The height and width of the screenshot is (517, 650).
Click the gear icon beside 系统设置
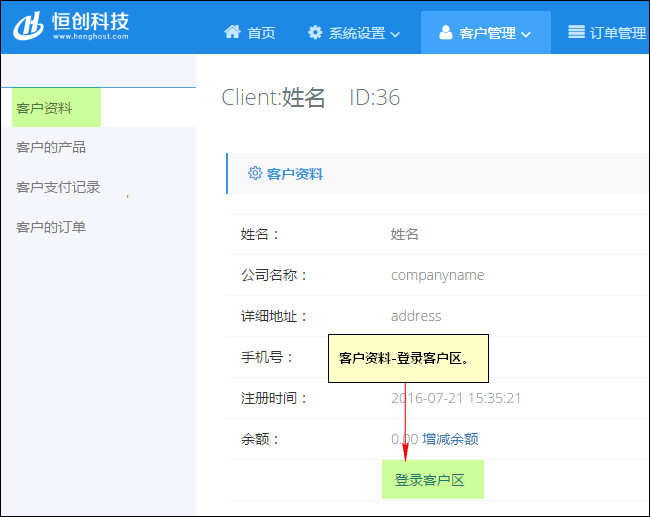point(315,33)
